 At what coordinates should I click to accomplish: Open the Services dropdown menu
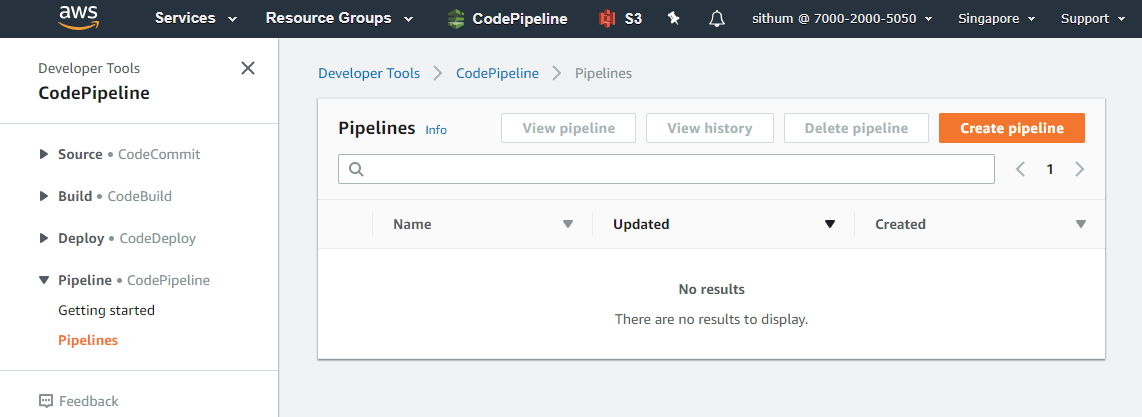[x=196, y=18]
